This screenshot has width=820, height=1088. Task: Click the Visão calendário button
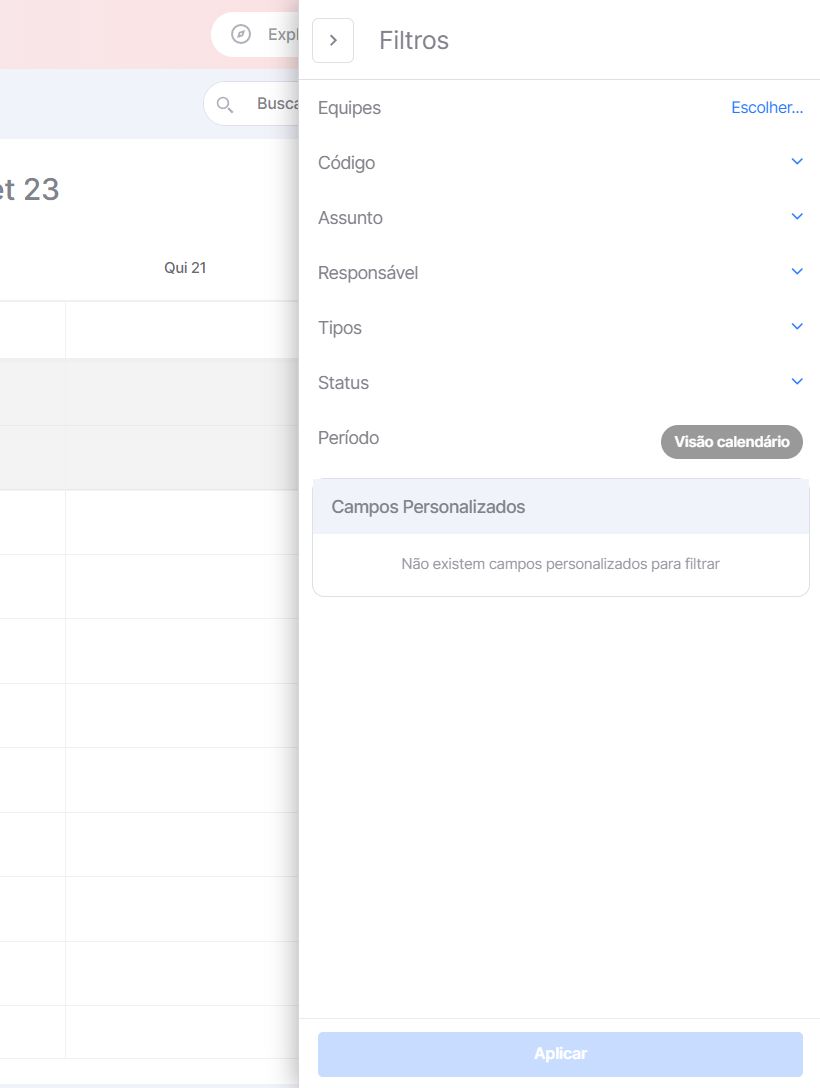[732, 442]
